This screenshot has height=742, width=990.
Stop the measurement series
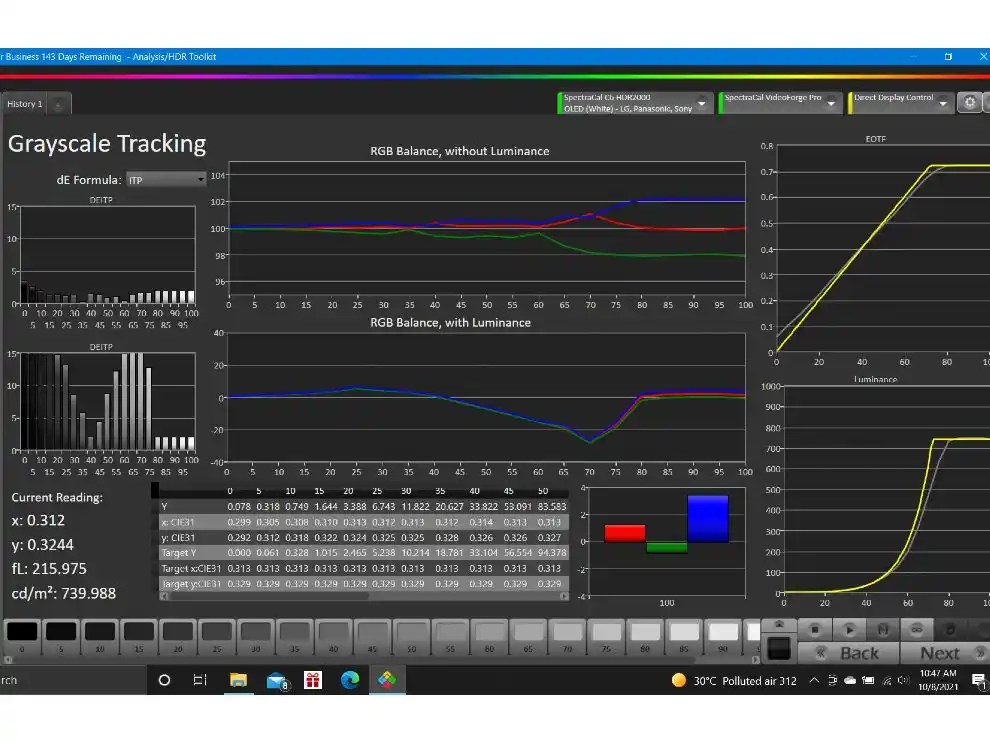814,629
